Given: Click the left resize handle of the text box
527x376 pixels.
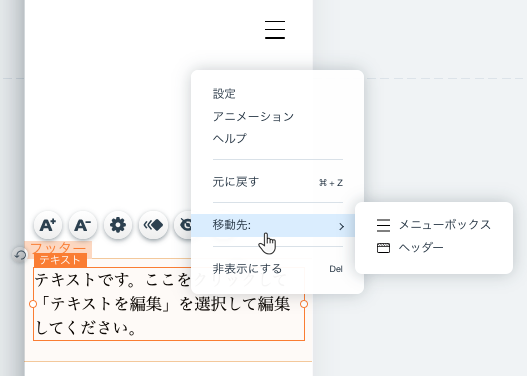Looking at the screenshot, I should 33,304.
